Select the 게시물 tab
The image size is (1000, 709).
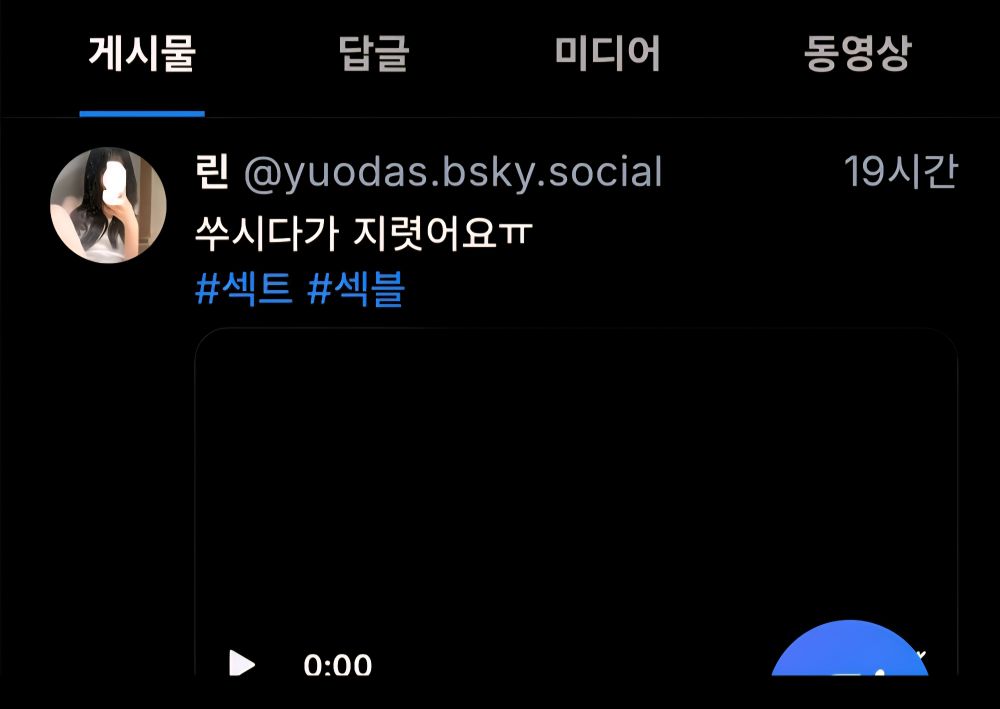pyautogui.click(x=142, y=53)
